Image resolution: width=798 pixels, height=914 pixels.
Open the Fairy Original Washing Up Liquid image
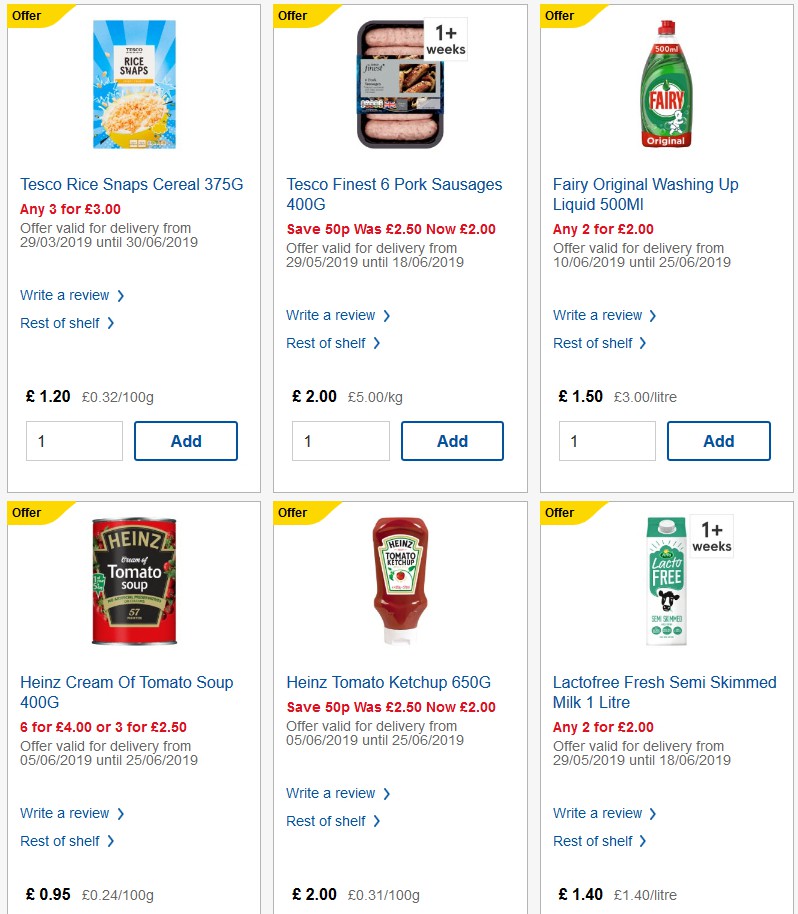click(x=666, y=85)
